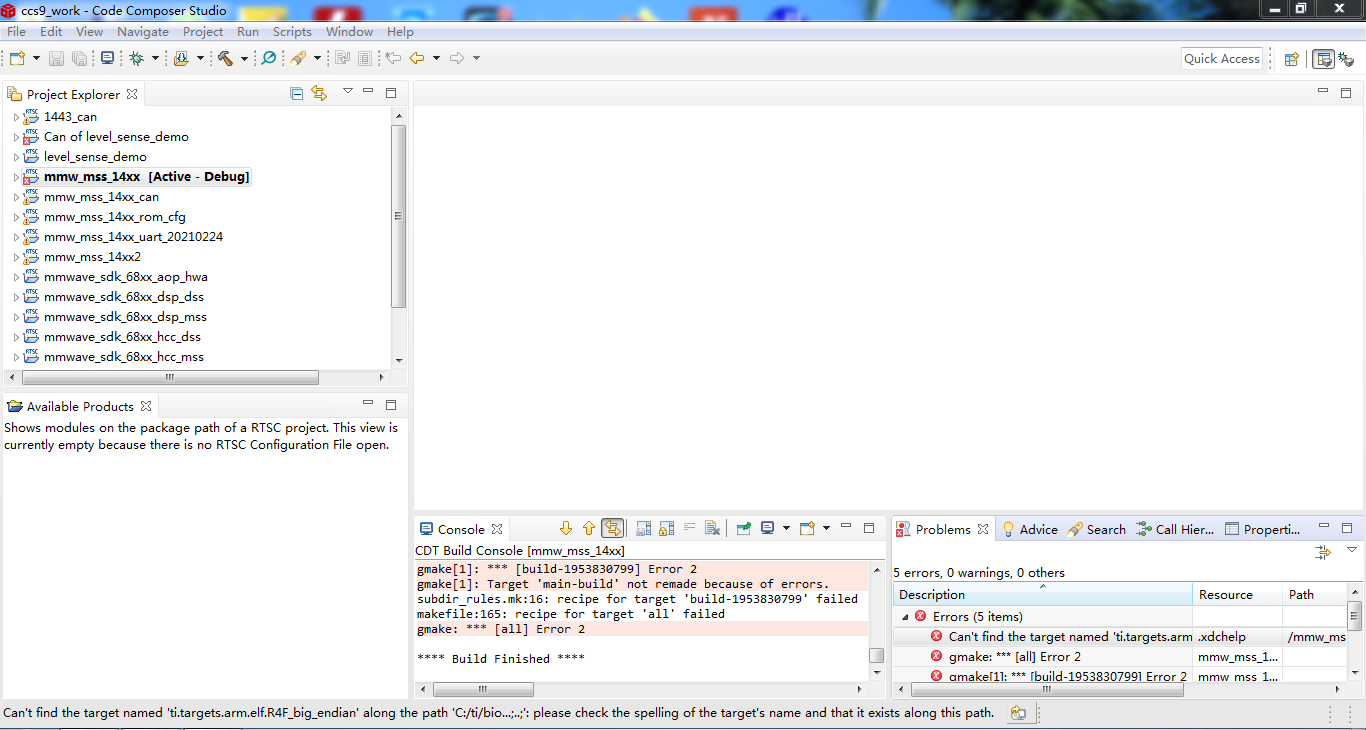Select the Properties tab
The image size is (1366, 730).
pyautogui.click(x=1263, y=529)
